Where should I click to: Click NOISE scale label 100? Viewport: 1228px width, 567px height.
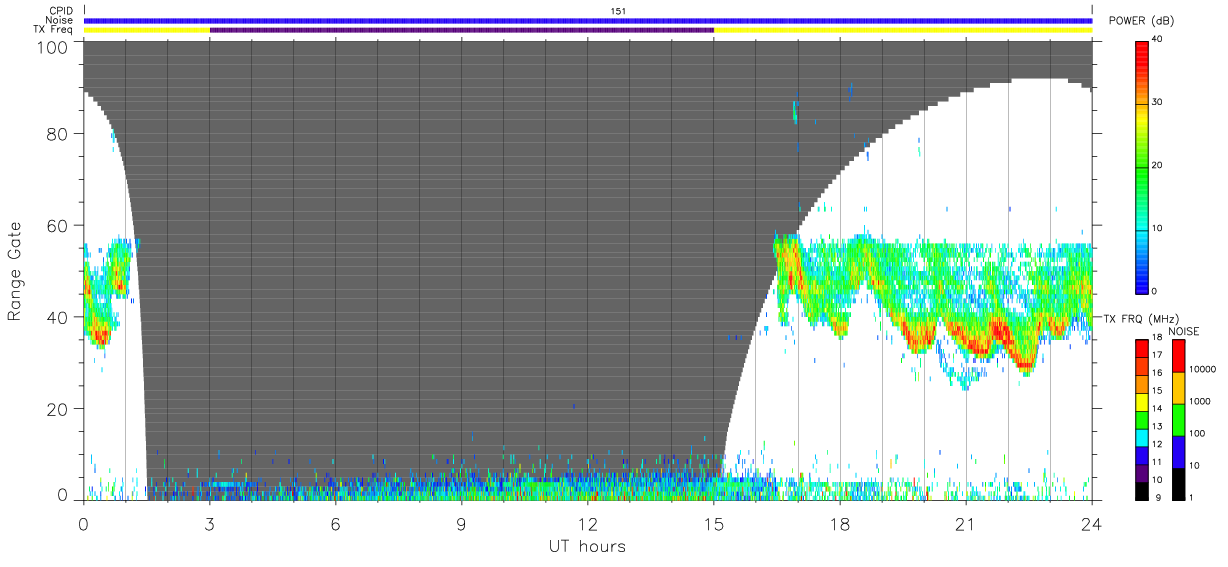[1198, 433]
